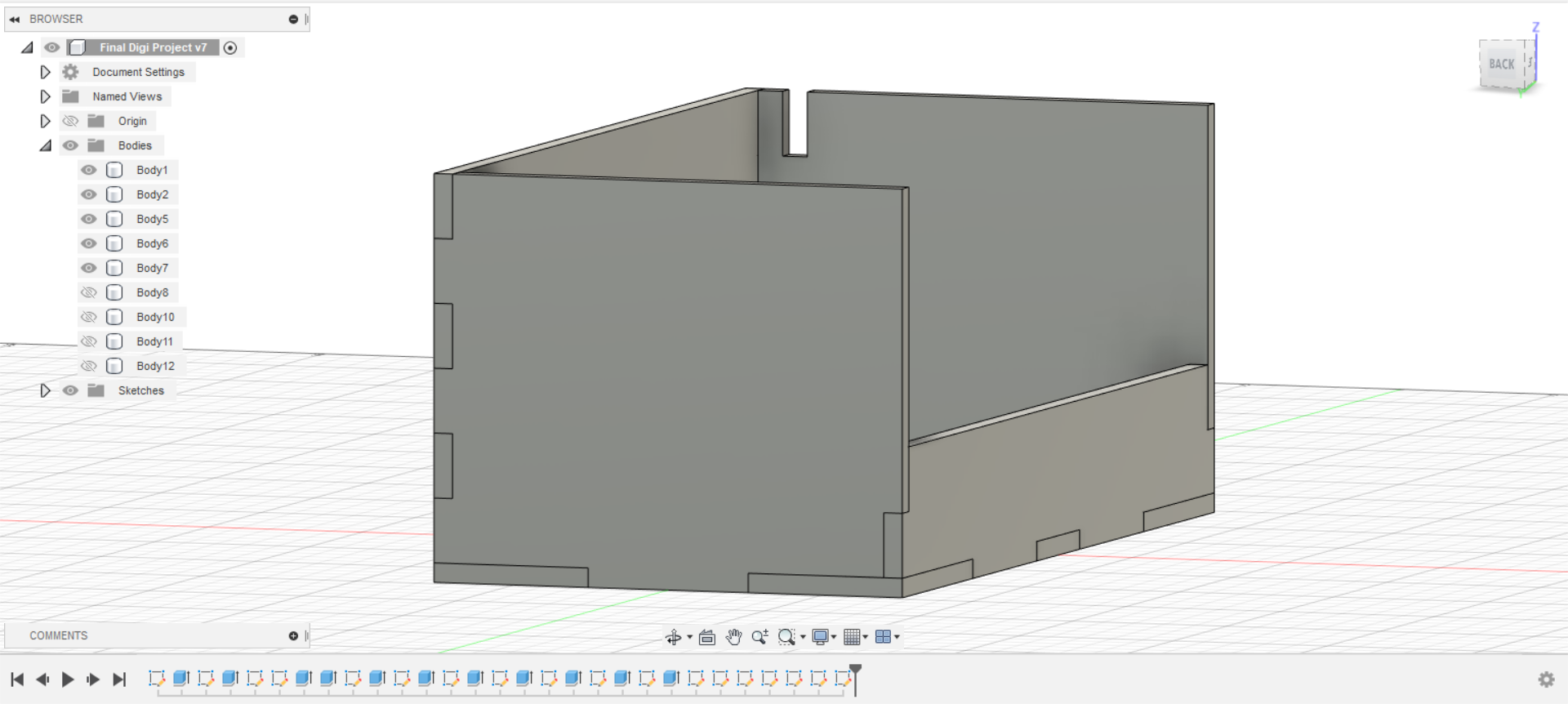The height and width of the screenshot is (704, 1568).
Task: Click the Body8 body icon
Action: 114,292
